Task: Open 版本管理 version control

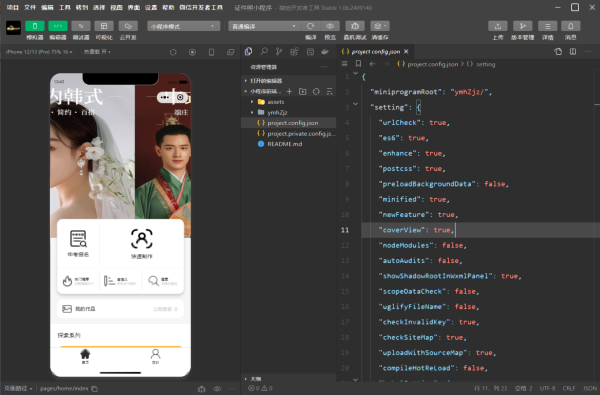Action: click(522, 26)
